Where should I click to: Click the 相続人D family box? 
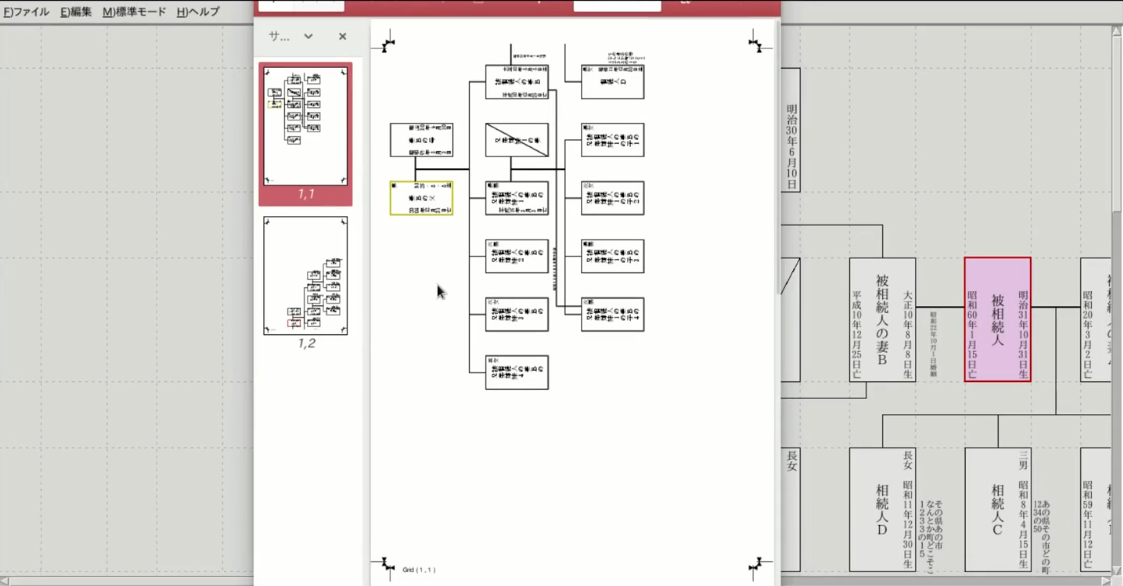[882, 509]
